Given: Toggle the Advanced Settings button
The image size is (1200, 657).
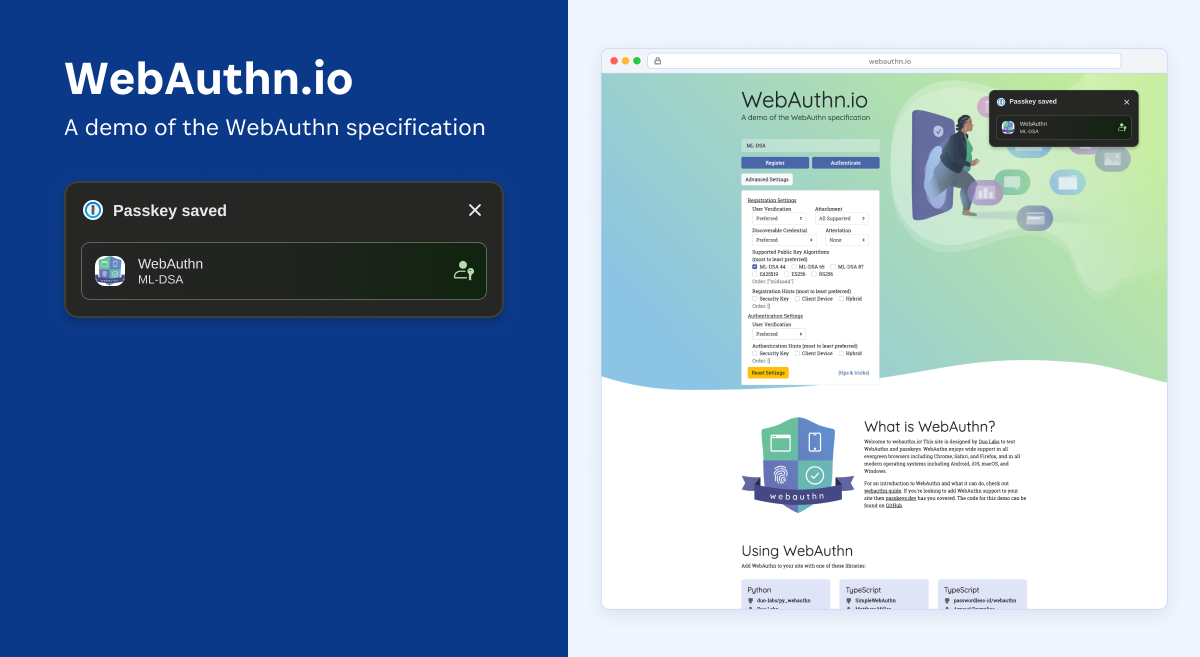Looking at the screenshot, I should pyautogui.click(x=767, y=179).
